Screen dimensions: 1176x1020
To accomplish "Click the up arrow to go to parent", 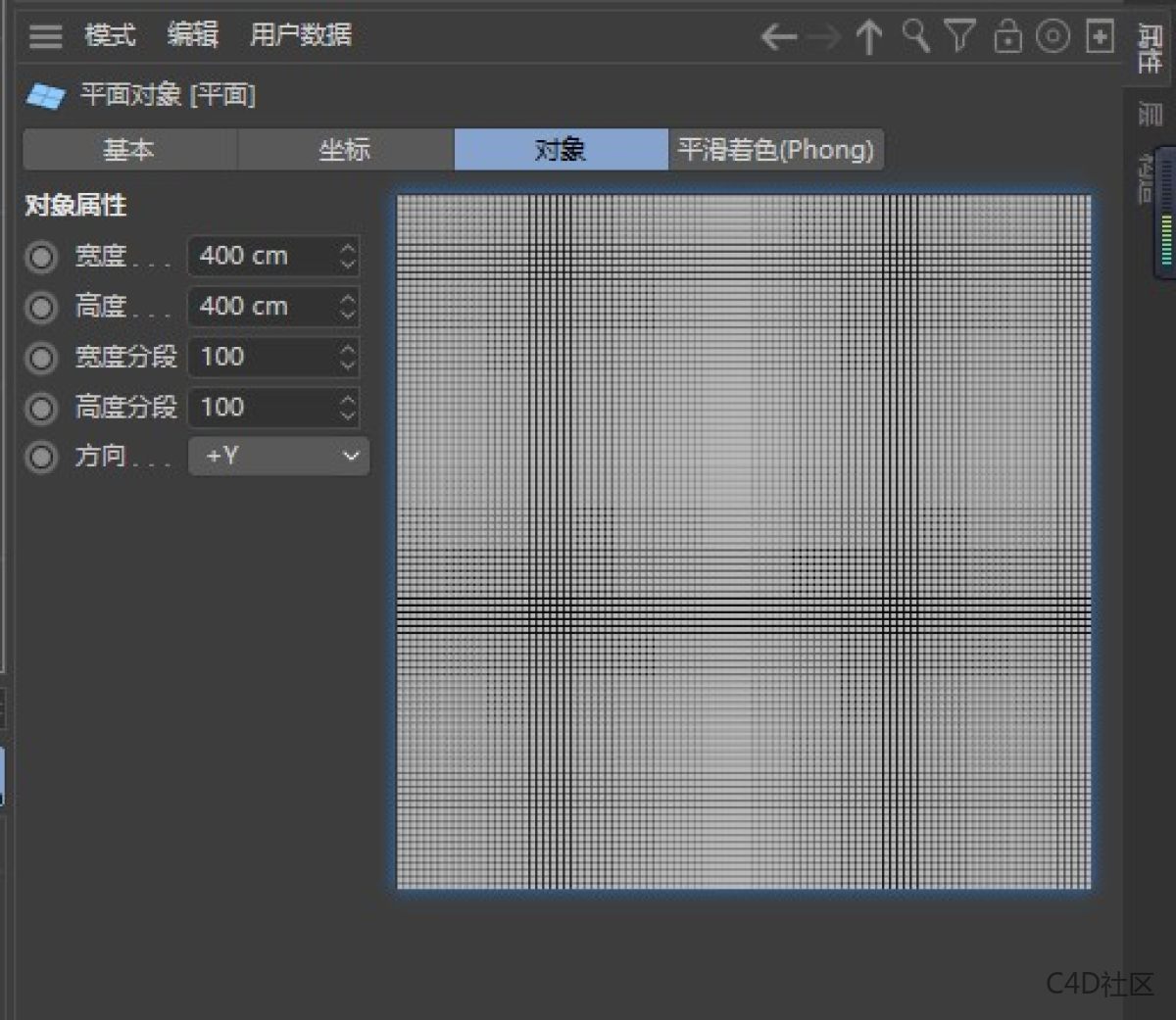I will pos(868,36).
